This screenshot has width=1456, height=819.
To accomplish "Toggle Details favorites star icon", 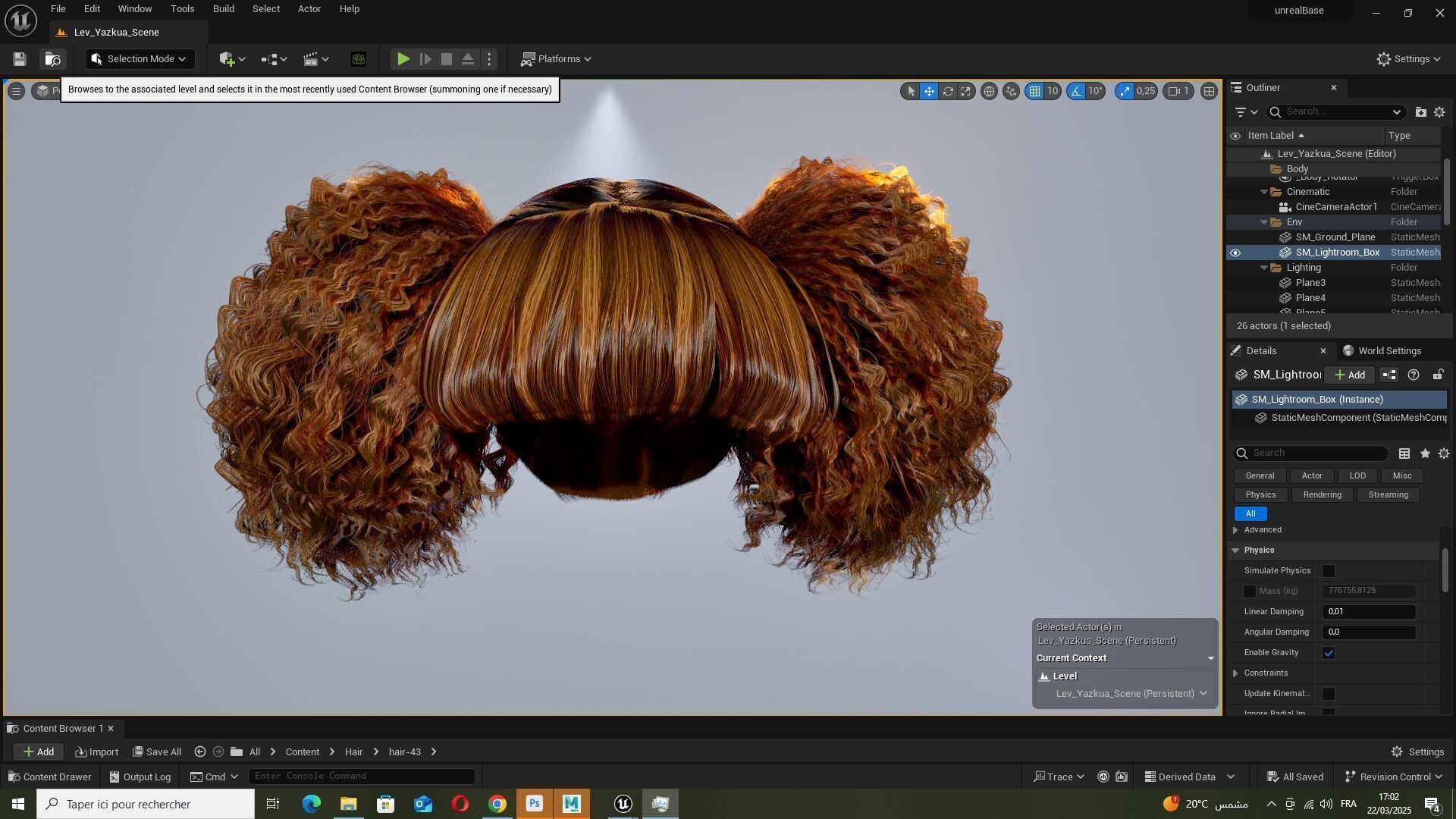I will tap(1425, 453).
